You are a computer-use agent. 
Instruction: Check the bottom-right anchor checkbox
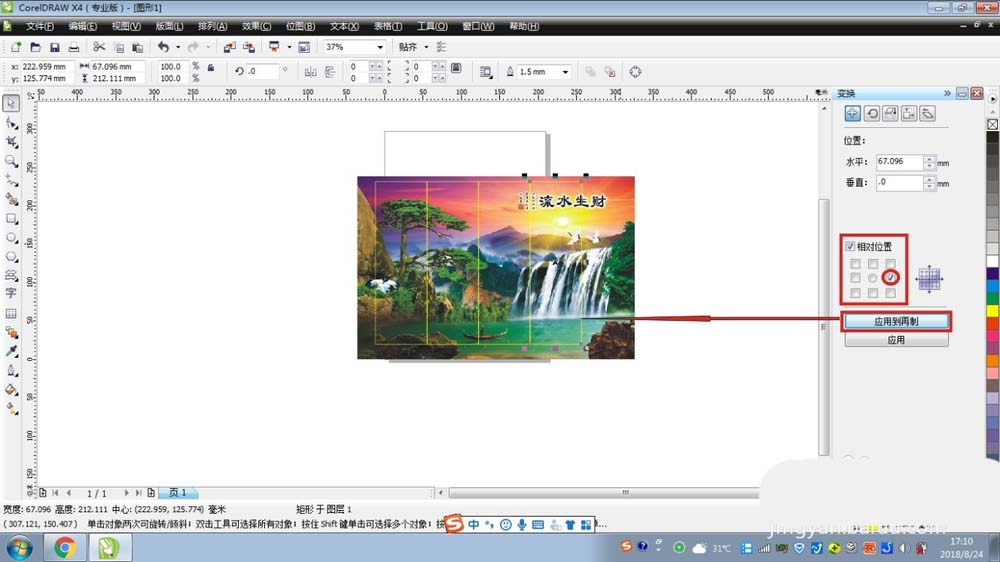(890, 293)
